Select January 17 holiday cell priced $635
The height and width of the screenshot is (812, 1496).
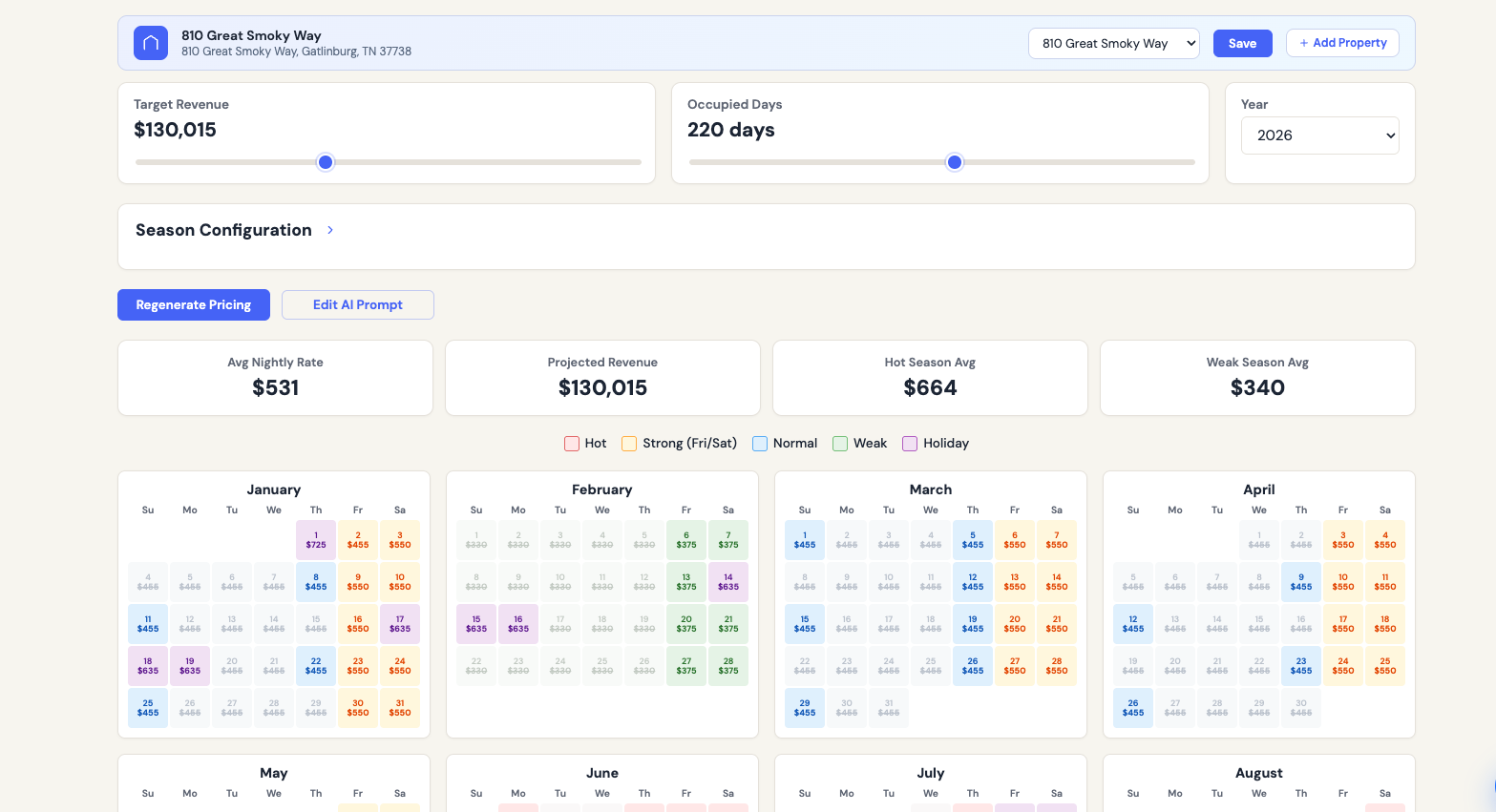pyautogui.click(x=400, y=624)
